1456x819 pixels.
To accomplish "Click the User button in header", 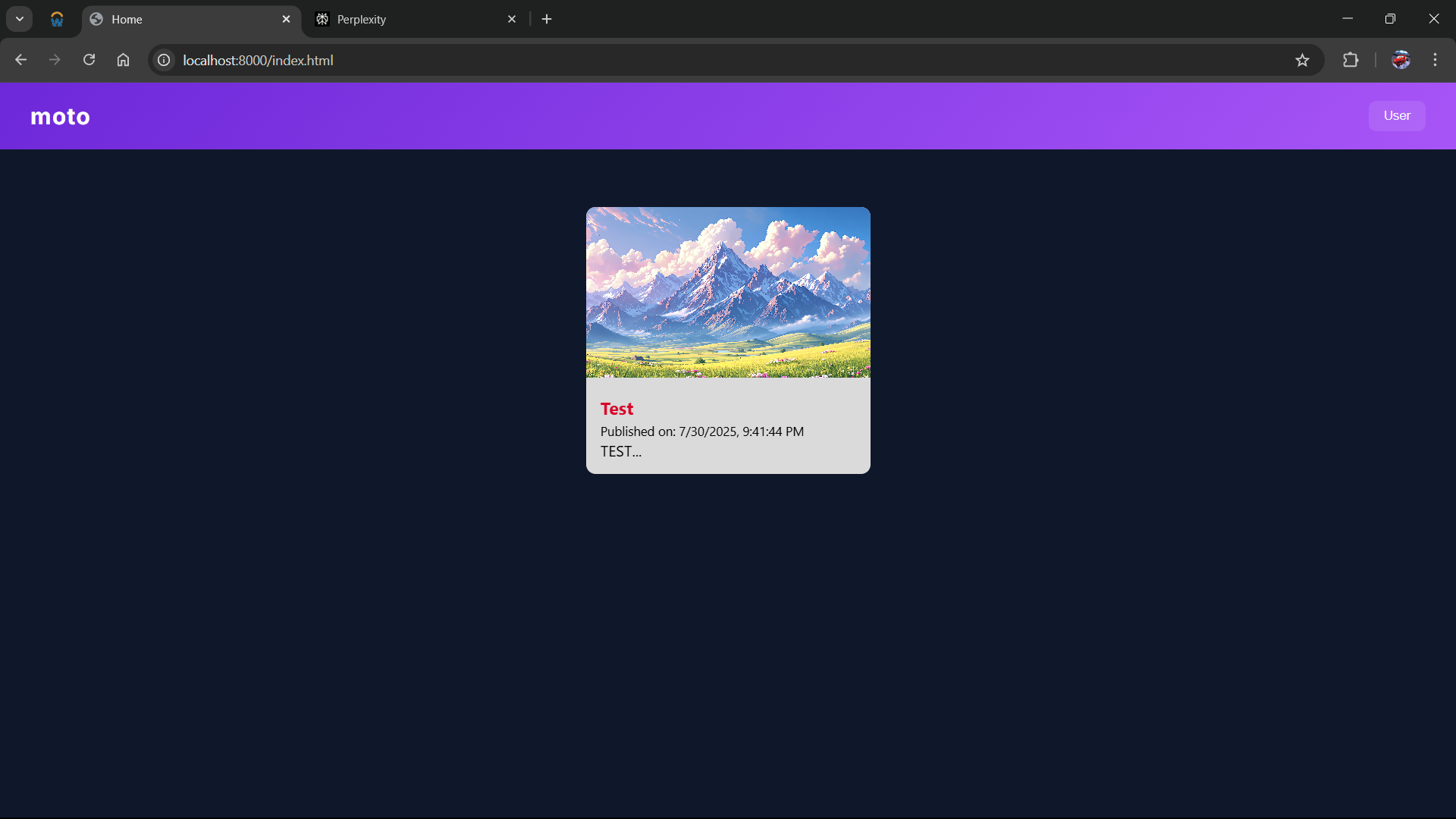I will click(1397, 116).
